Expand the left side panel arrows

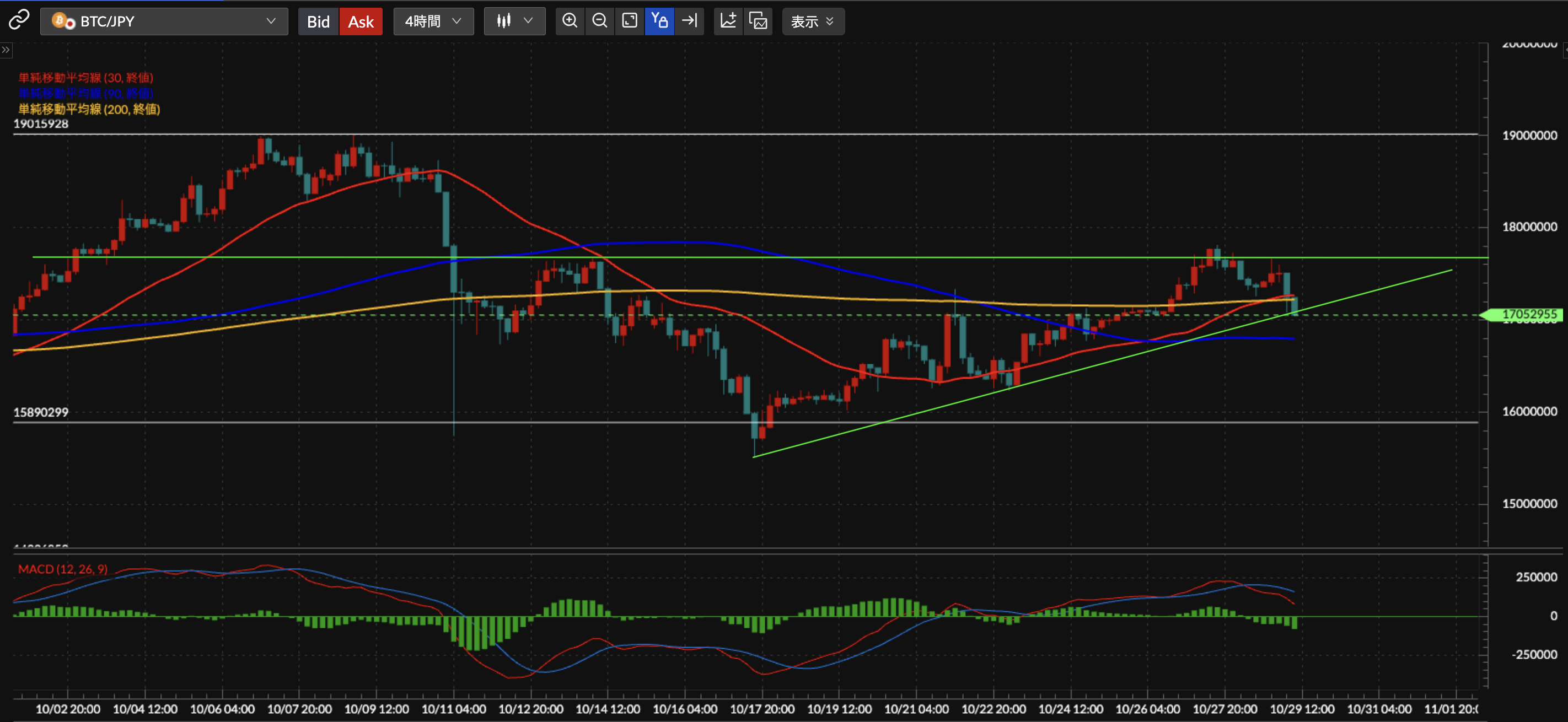[x=6, y=50]
